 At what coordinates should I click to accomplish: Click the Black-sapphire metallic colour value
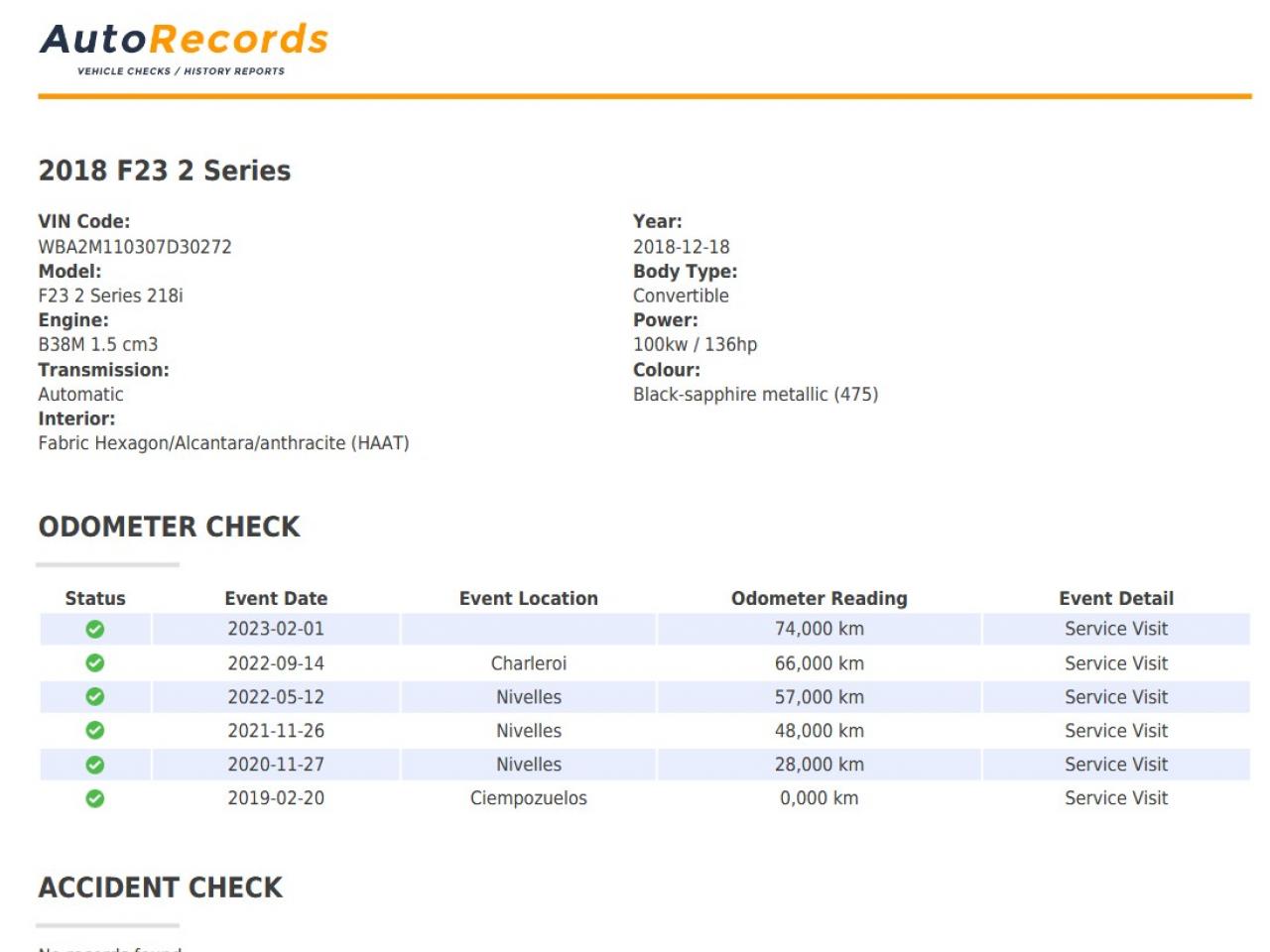[755, 395]
